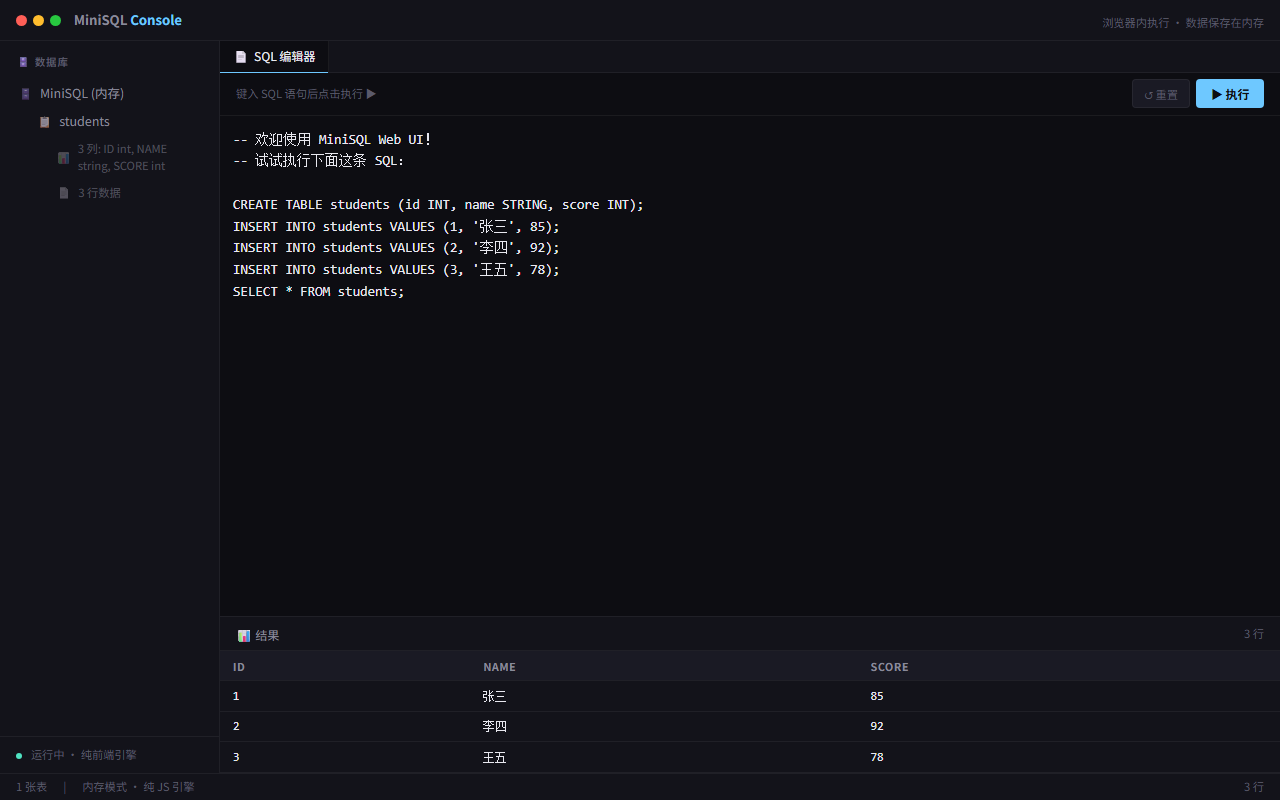Click the document icon next to '3 行数据'

[64, 193]
